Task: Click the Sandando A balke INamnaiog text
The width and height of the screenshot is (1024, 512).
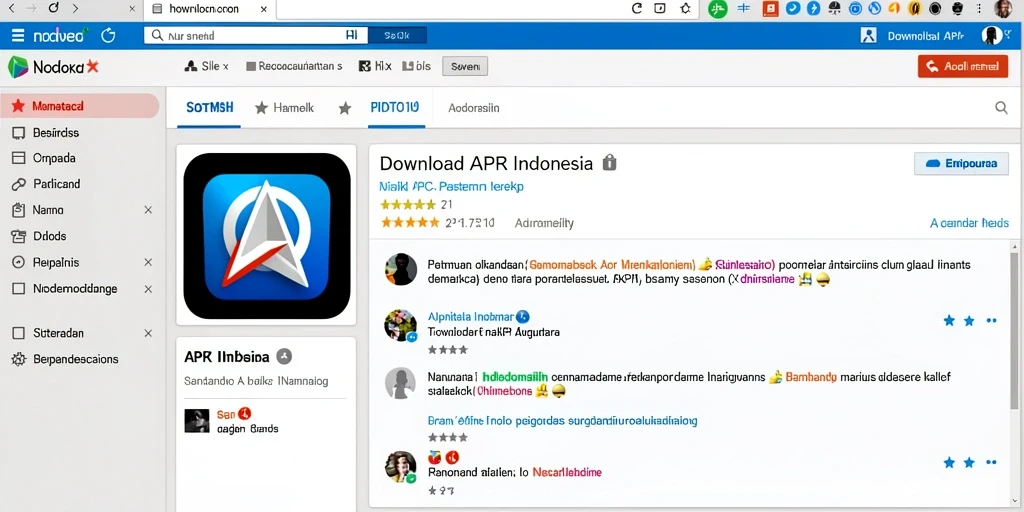Action: pyautogui.click(x=256, y=381)
